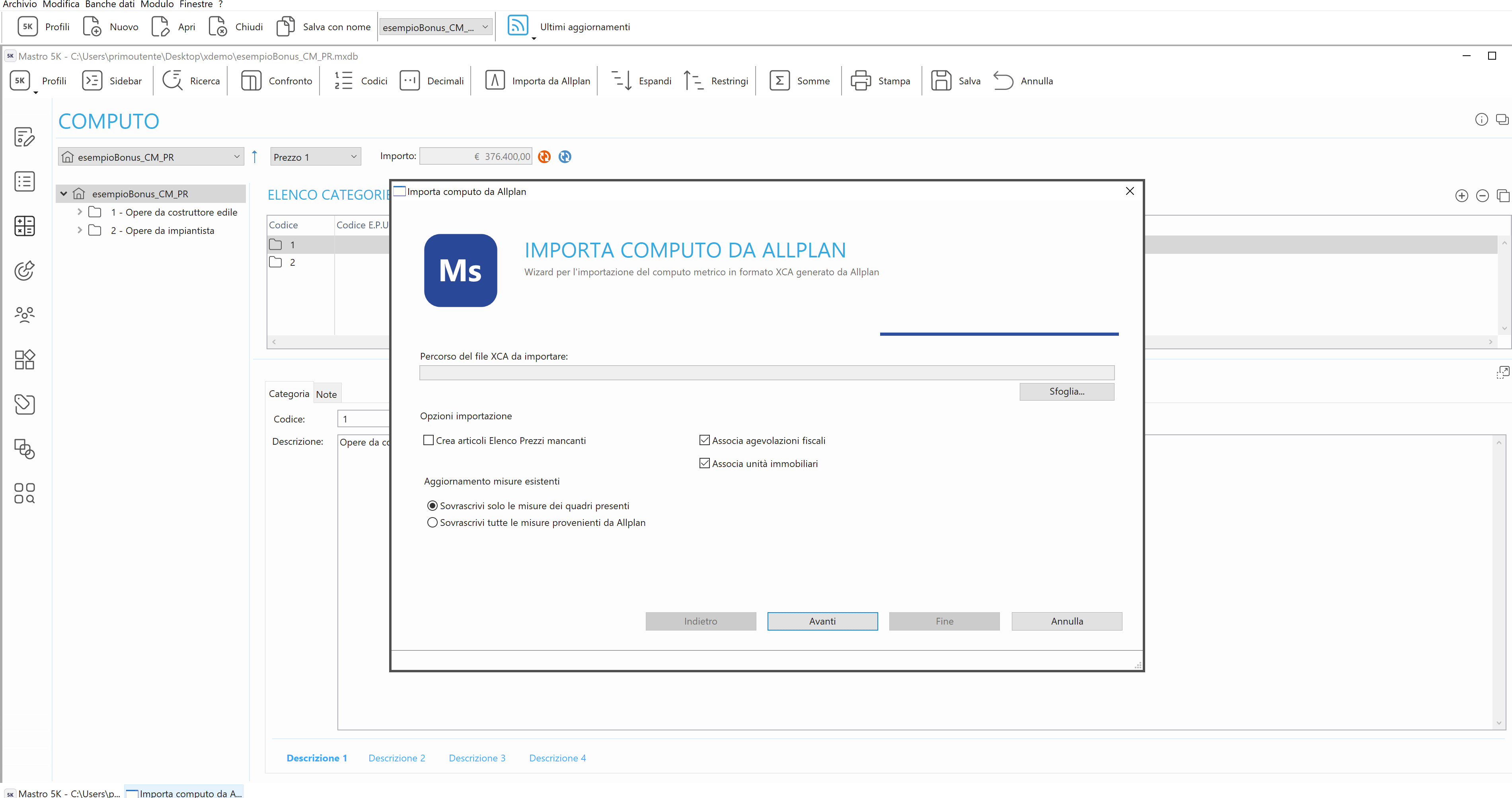The image size is (1512, 798).
Task: Open the Banche dati menu
Action: pyautogui.click(x=110, y=5)
